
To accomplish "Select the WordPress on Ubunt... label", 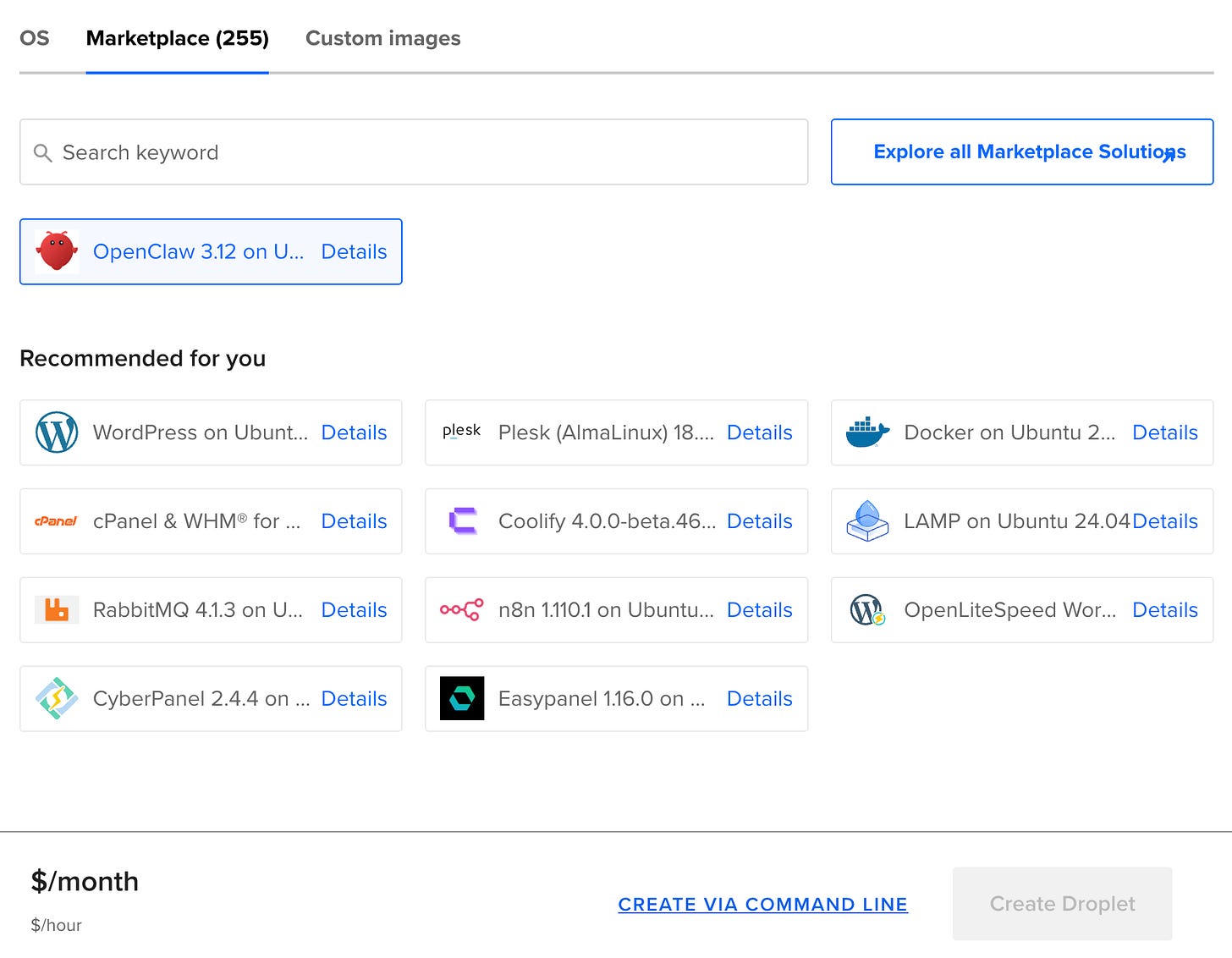I will tap(201, 432).
